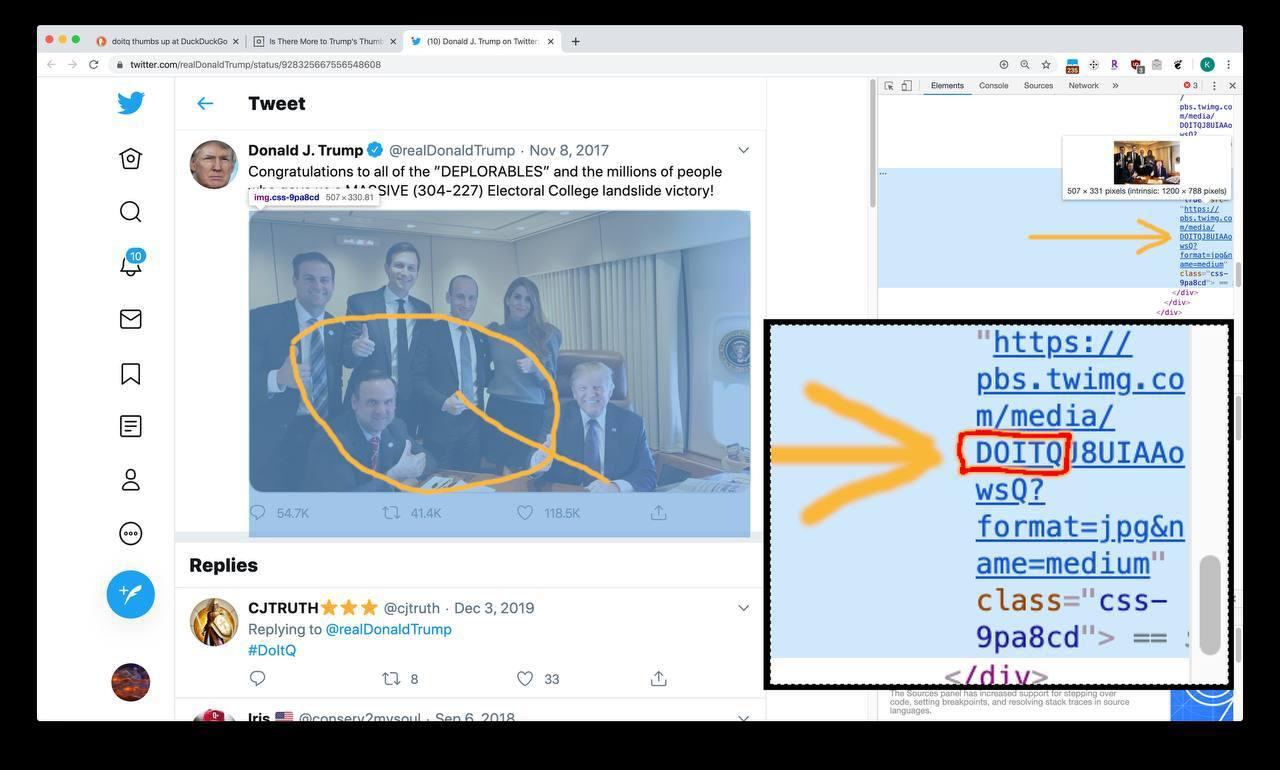Open the #DoItQ hashtag
This screenshot has height=770, width=1280.
[x=272, y=650]
